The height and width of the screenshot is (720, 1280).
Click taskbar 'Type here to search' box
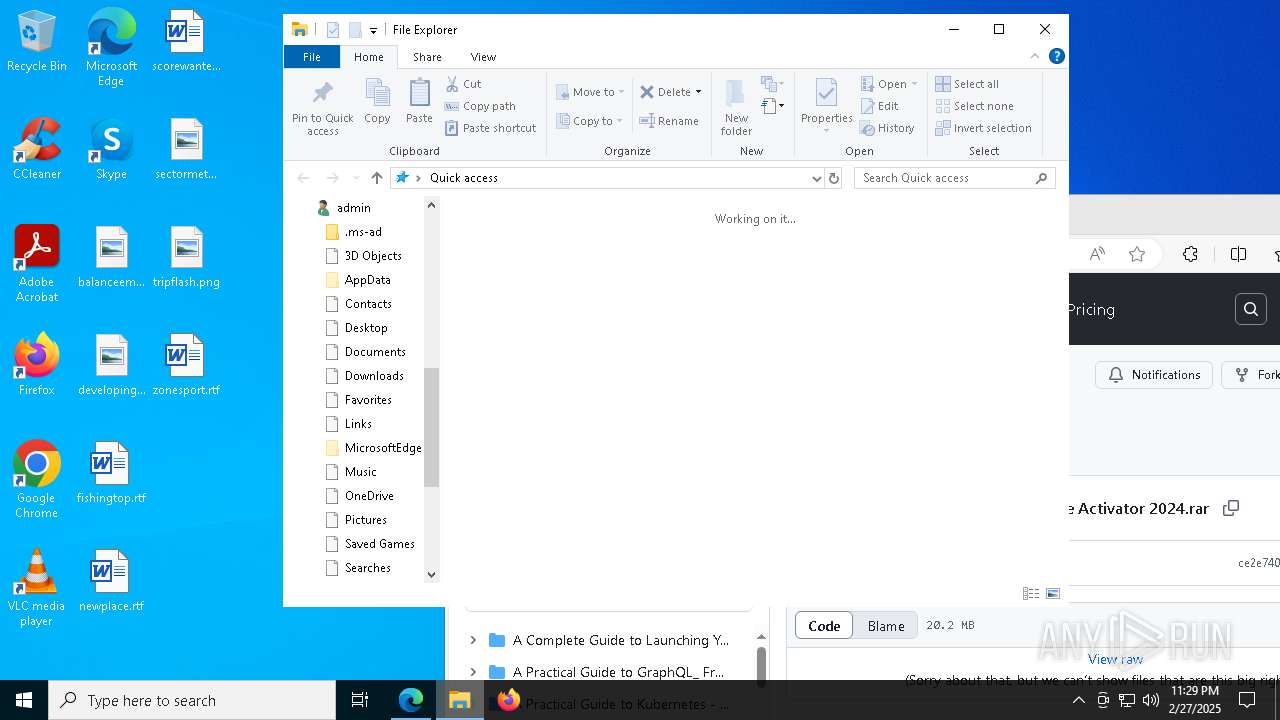coord(192,700)
